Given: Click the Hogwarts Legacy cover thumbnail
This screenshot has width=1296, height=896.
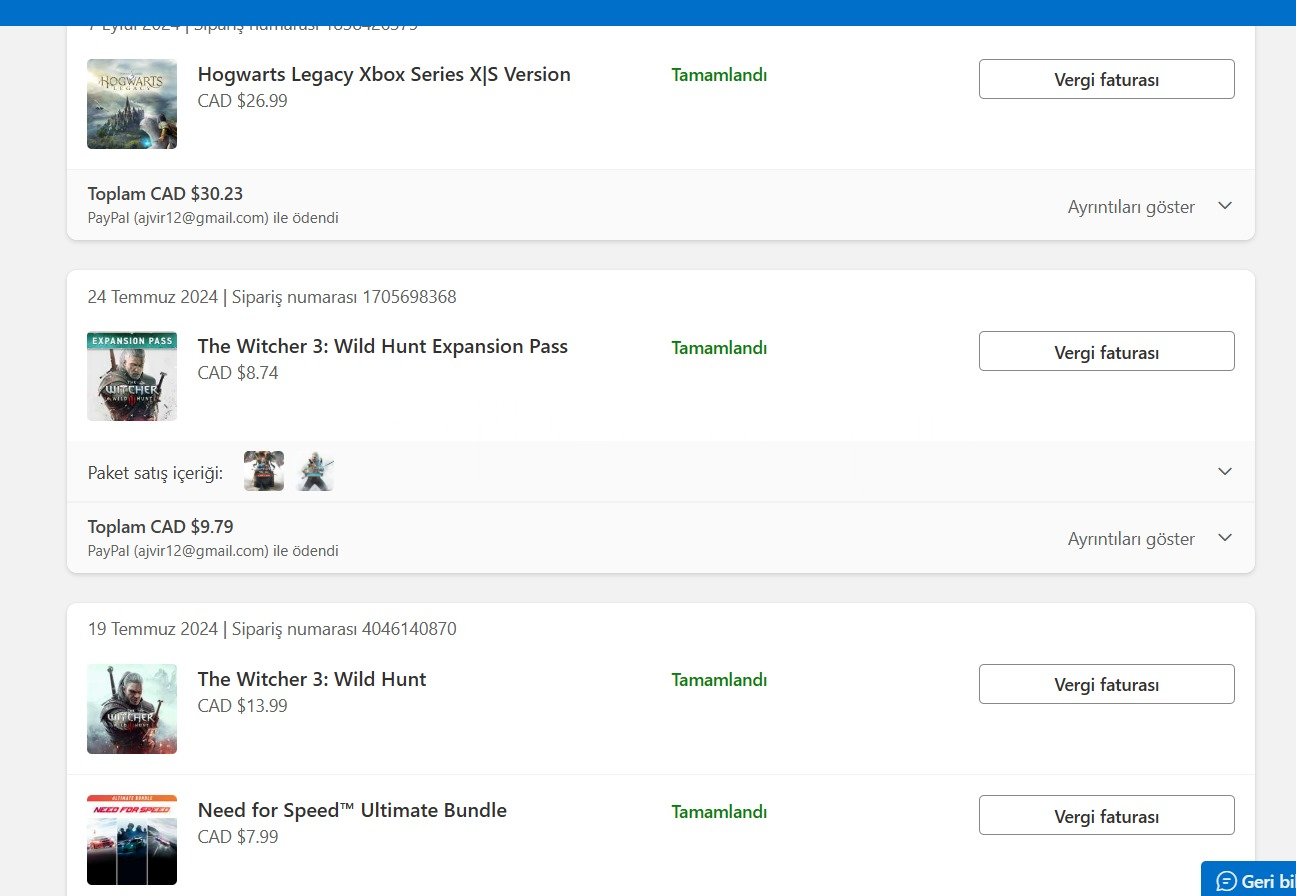Looking at the screenshot, I should pyautogui.click(x=132, y=104).
